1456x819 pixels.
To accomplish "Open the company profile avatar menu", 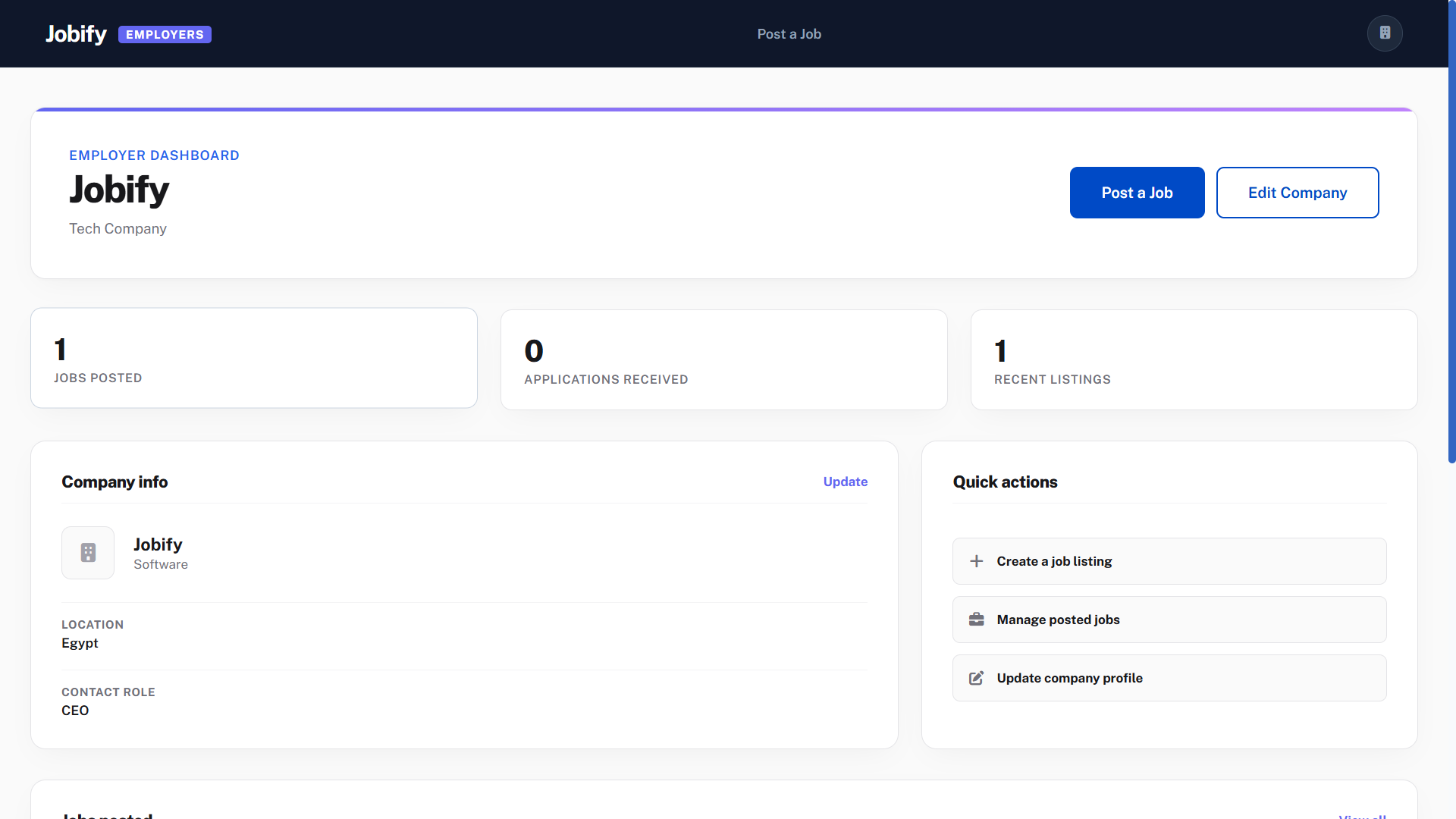I will tap(1385, 33).
